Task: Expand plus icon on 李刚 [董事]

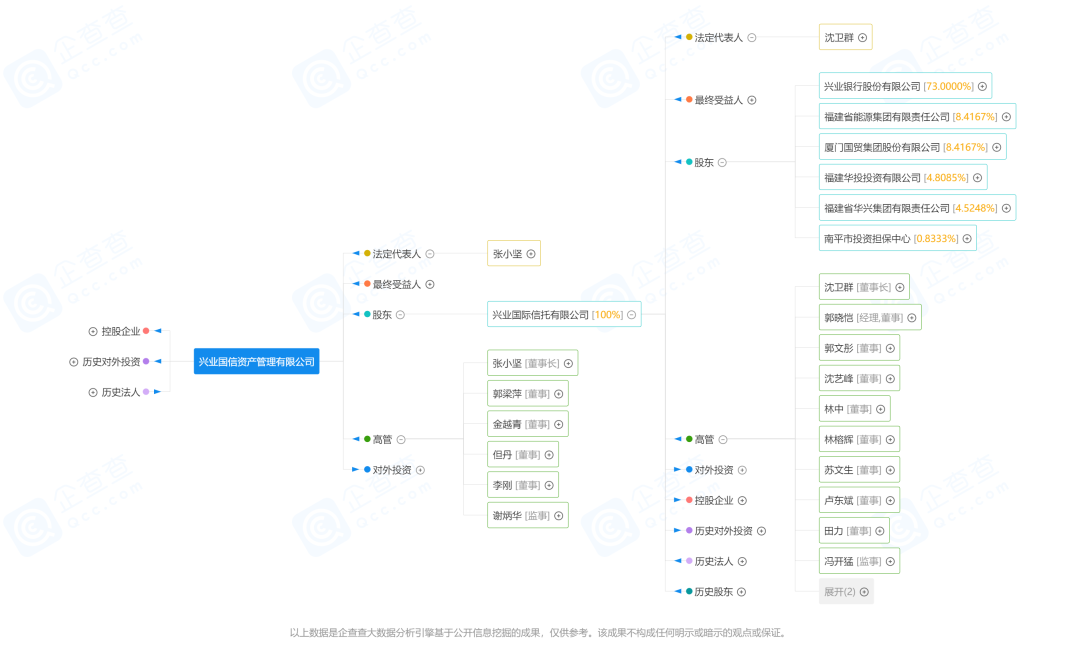Action: click(x=549, y=485)
